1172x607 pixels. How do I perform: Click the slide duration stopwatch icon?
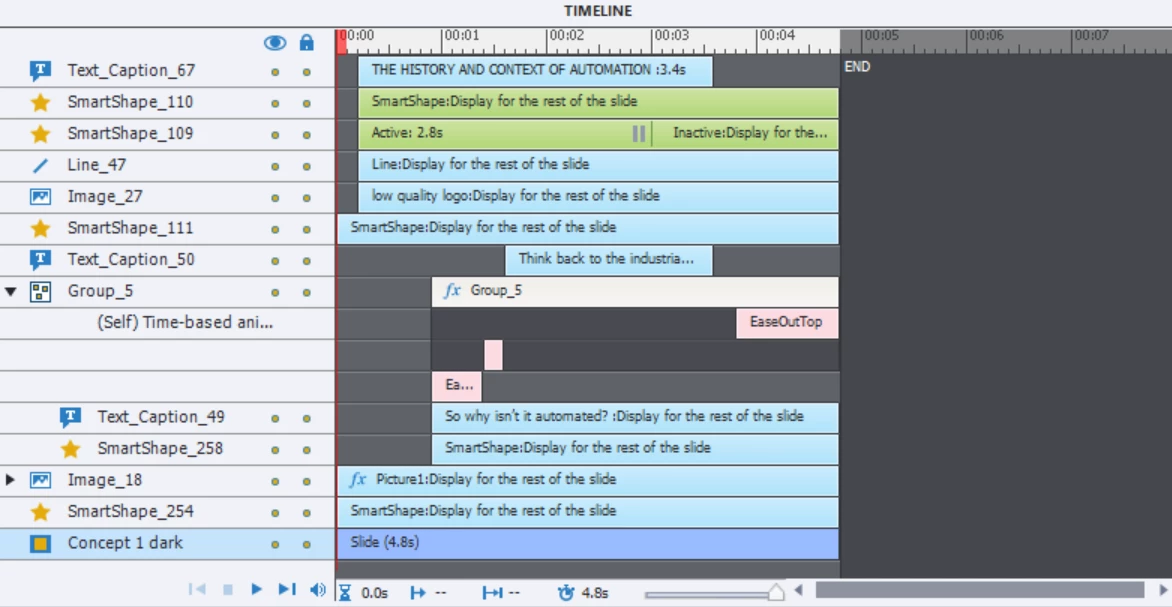click(566, 593)
